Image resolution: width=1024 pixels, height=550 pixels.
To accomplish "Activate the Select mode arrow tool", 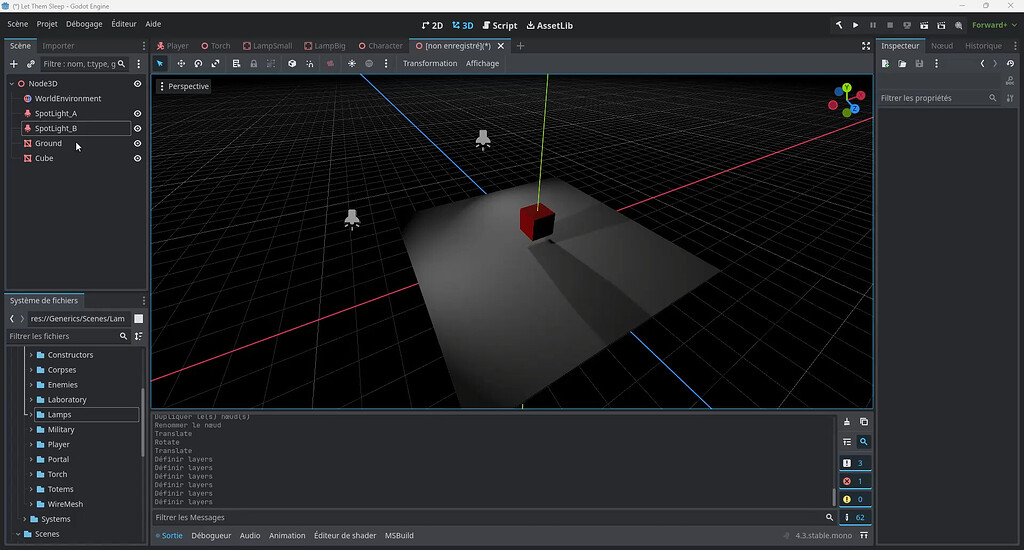I will (x=160, y=63).
